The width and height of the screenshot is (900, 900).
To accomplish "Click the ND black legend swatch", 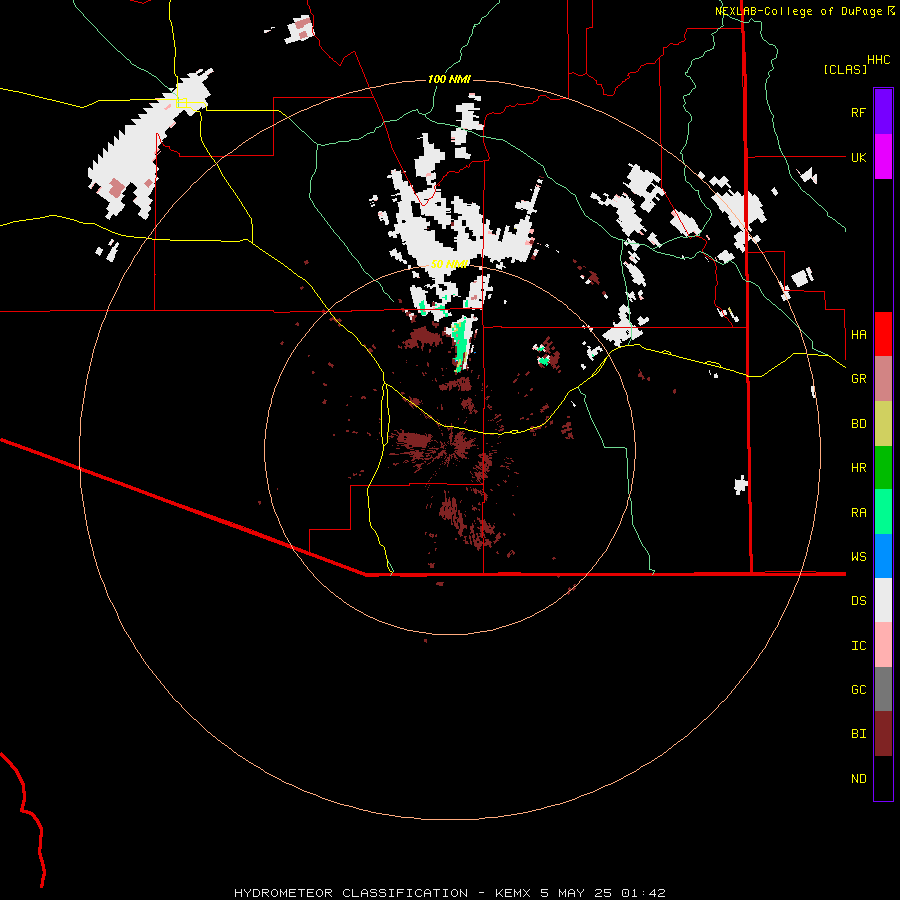I will pos(883,778).
